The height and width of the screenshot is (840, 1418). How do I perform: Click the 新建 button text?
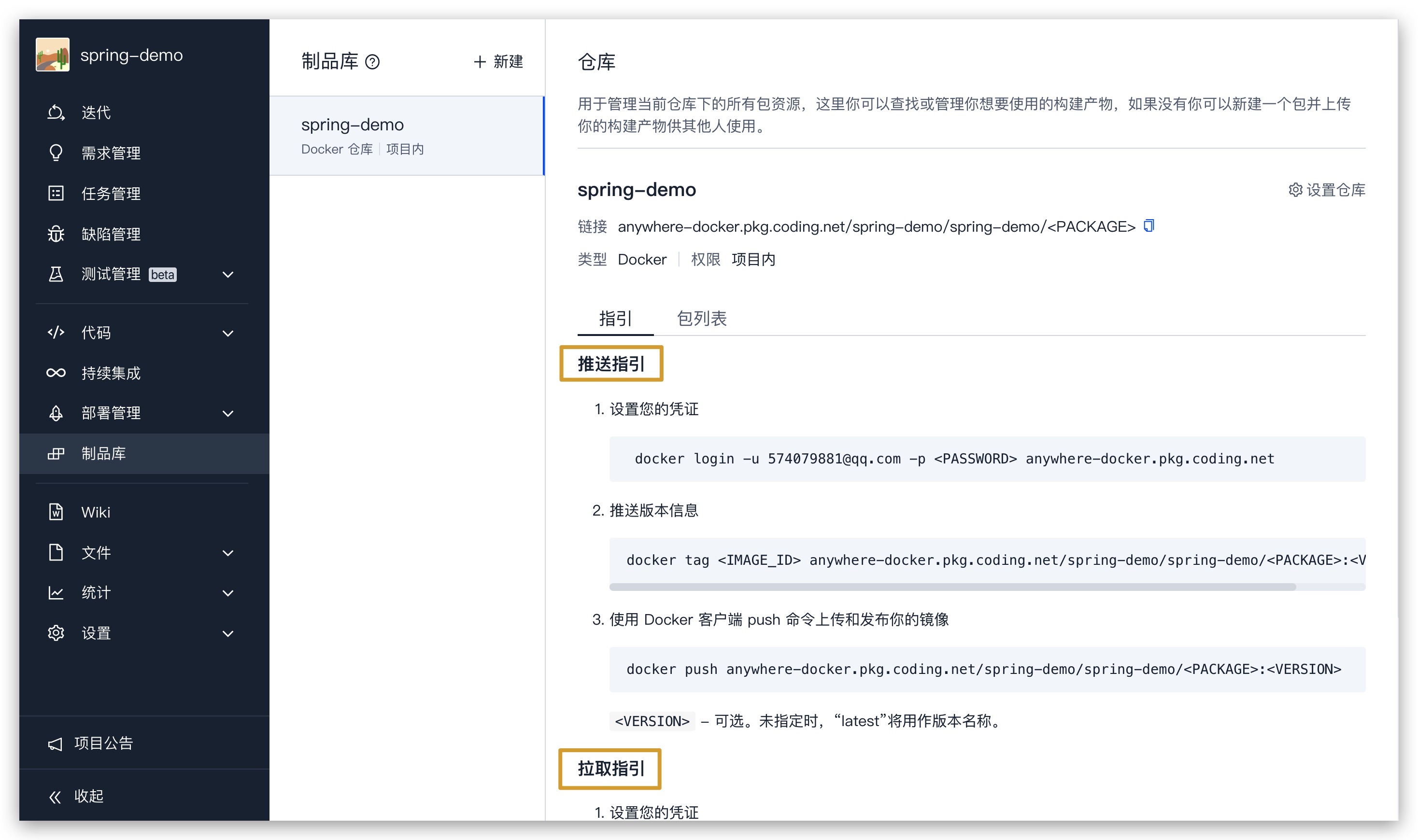[508, 62]
